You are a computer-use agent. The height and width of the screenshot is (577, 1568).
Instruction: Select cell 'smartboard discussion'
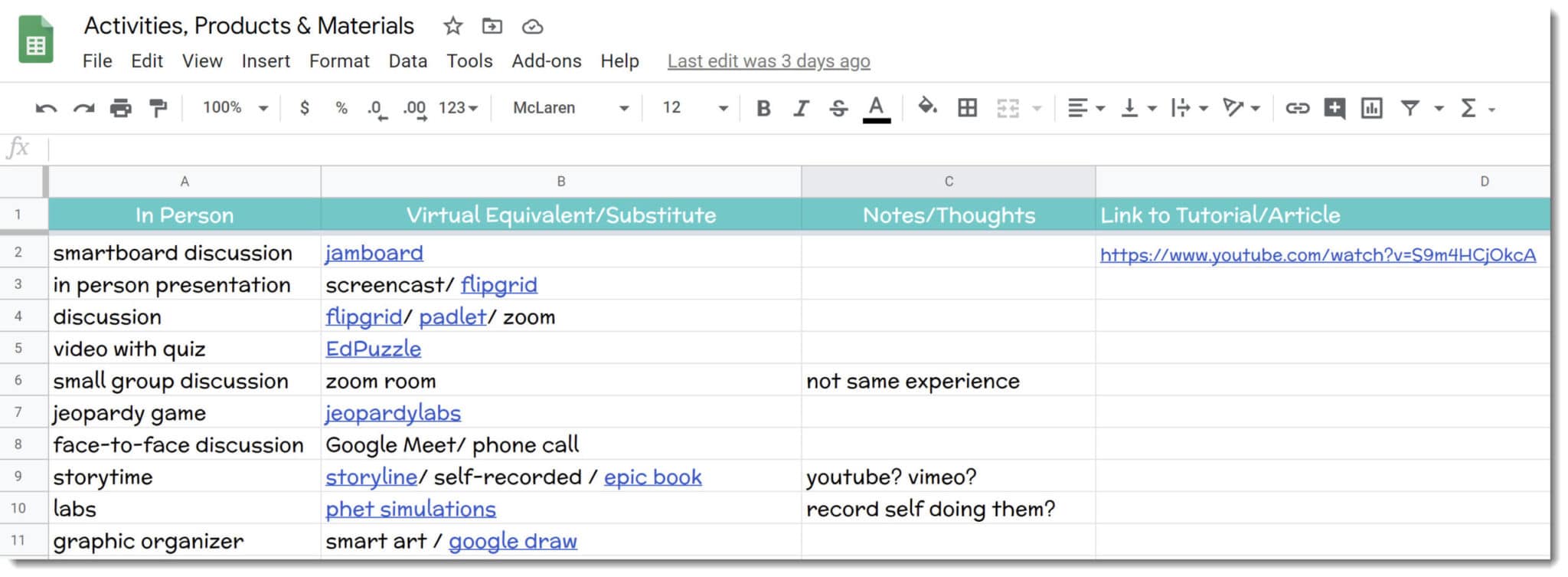(185, 253)
